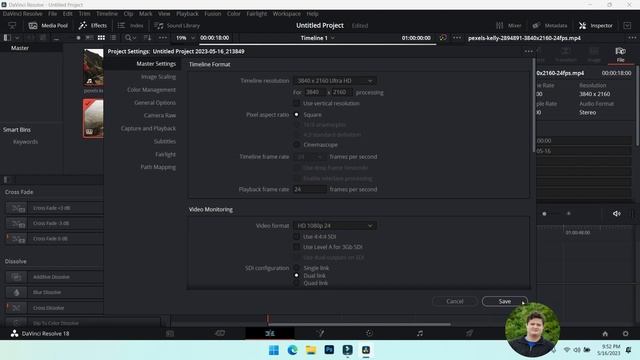Go to the Deliver page
This screenshot has height=360, width=640.
[470, 333]
